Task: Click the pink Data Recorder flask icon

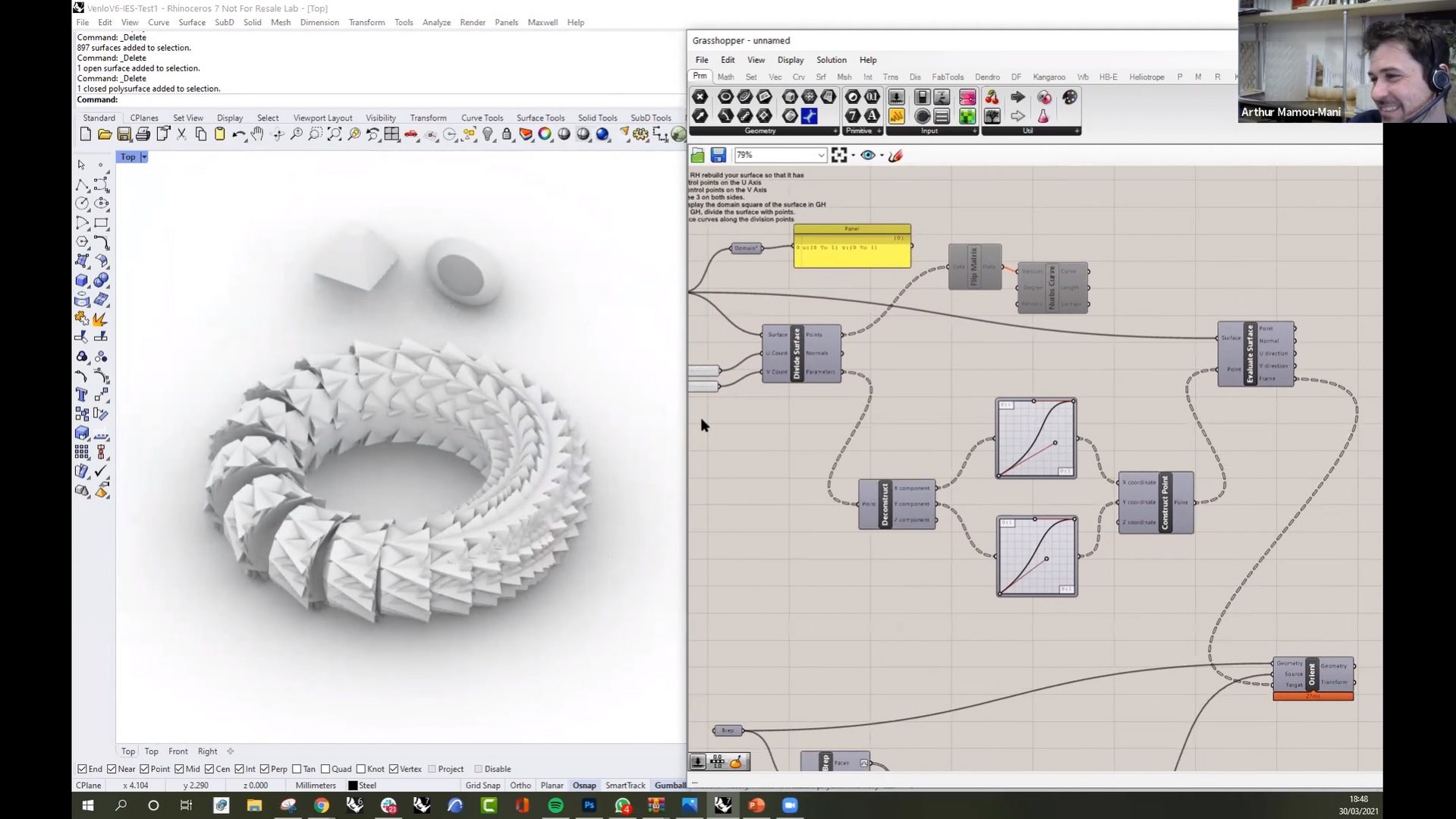Action: pyautogui.click(x=1042, y=116)
